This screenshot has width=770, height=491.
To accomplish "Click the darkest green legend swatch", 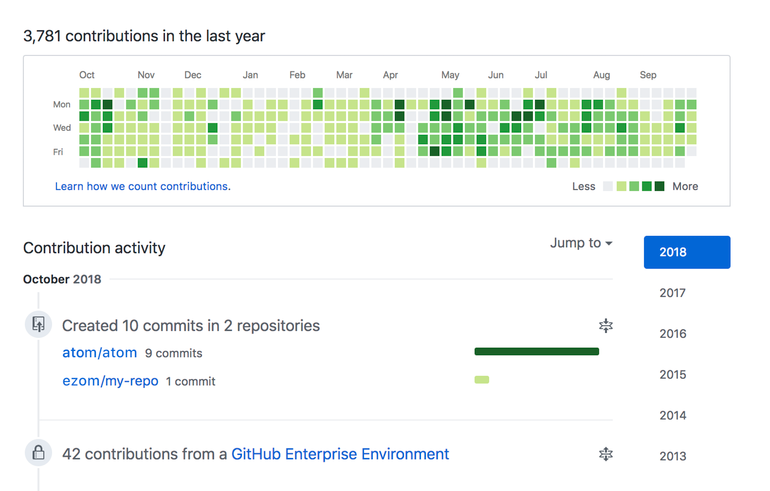I will 659,186.
